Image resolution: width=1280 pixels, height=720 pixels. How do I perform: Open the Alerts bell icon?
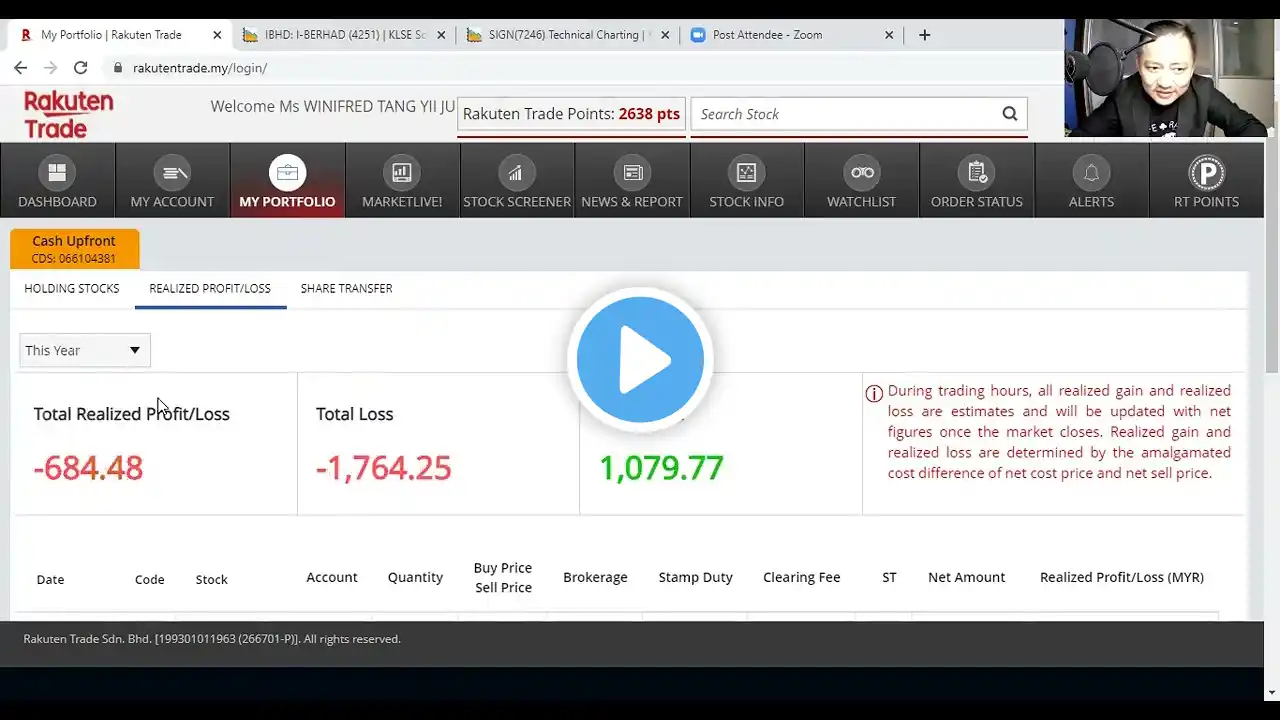1091,173
